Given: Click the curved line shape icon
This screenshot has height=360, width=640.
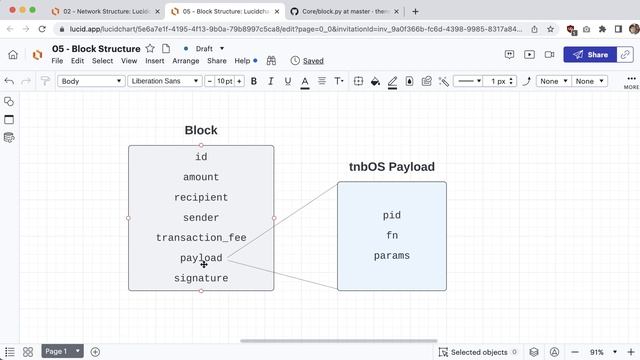Looking at the screenshot, I should point(527,81).
